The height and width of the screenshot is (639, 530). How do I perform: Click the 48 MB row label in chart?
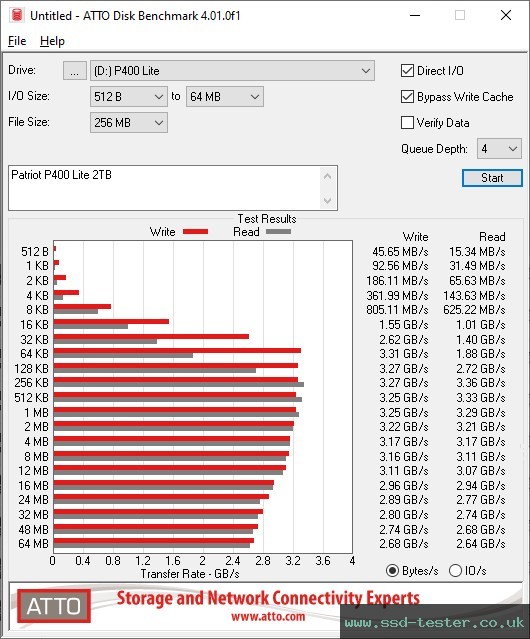[x=33, y=529]
